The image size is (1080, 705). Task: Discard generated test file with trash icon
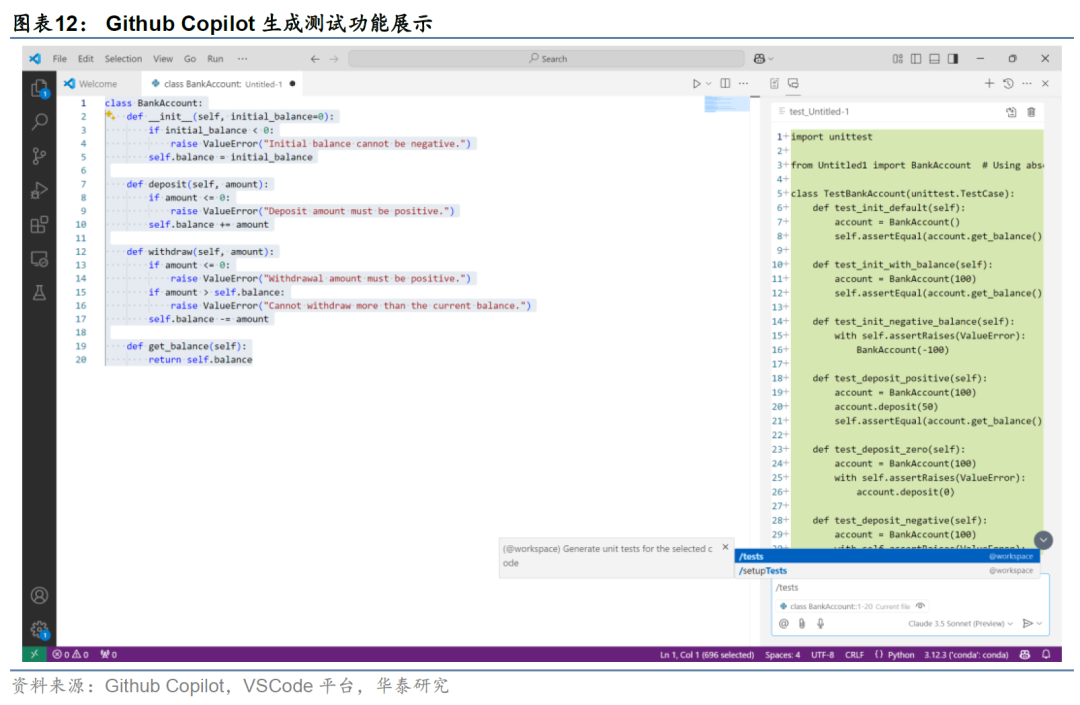pos(1031,112)
